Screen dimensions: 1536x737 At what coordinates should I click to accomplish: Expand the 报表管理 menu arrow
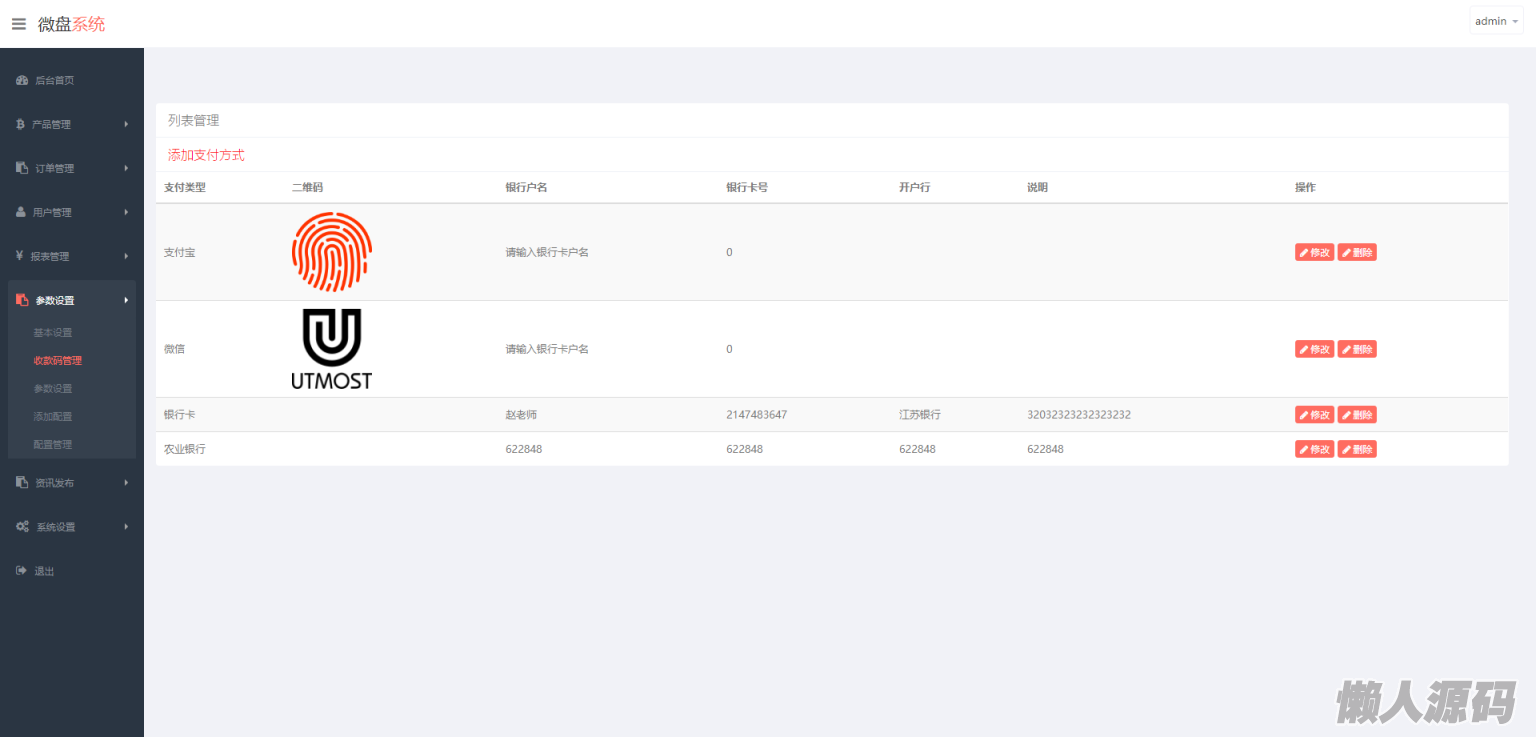[126, 256]
